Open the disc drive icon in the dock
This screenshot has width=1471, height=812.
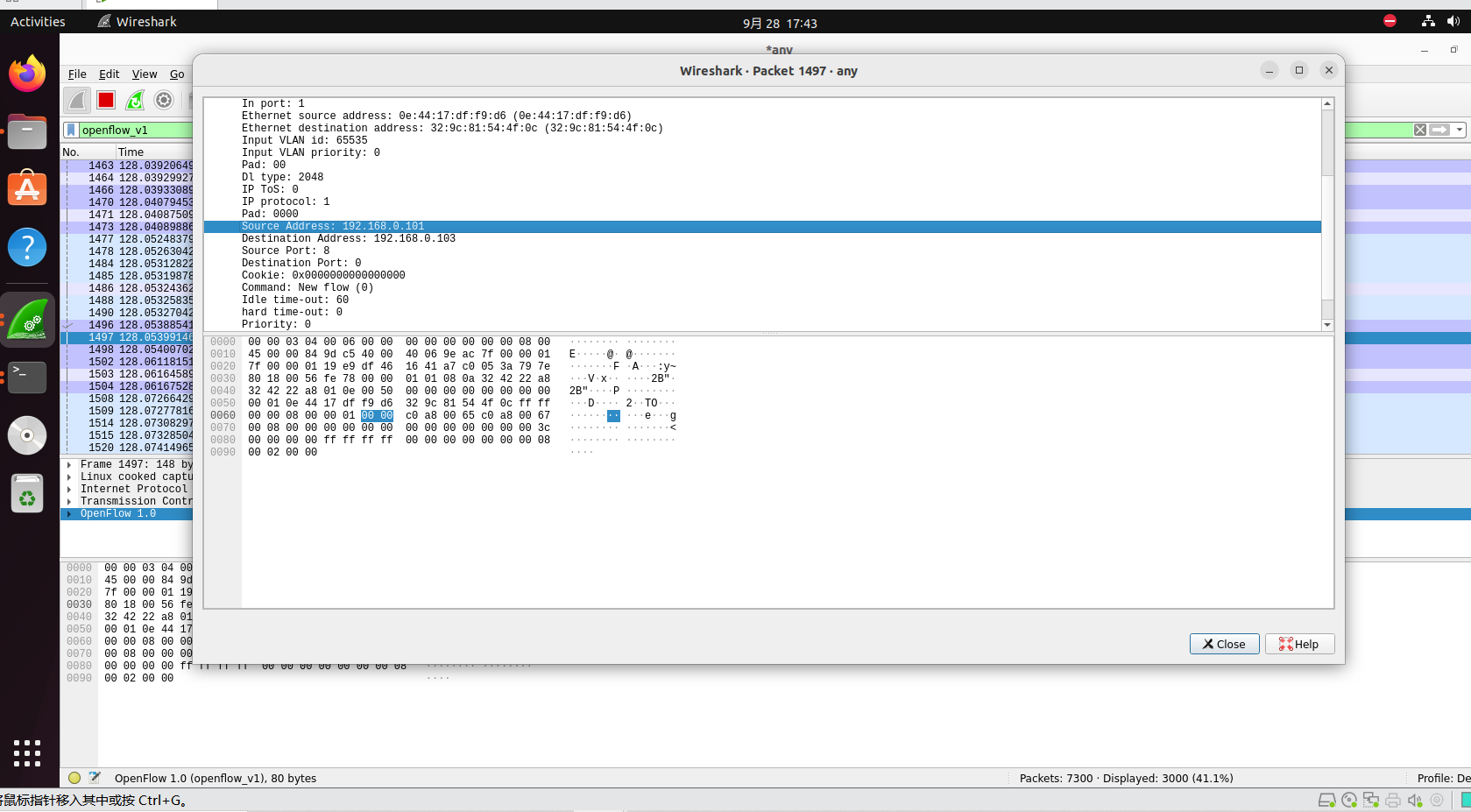tap(27, 435)
